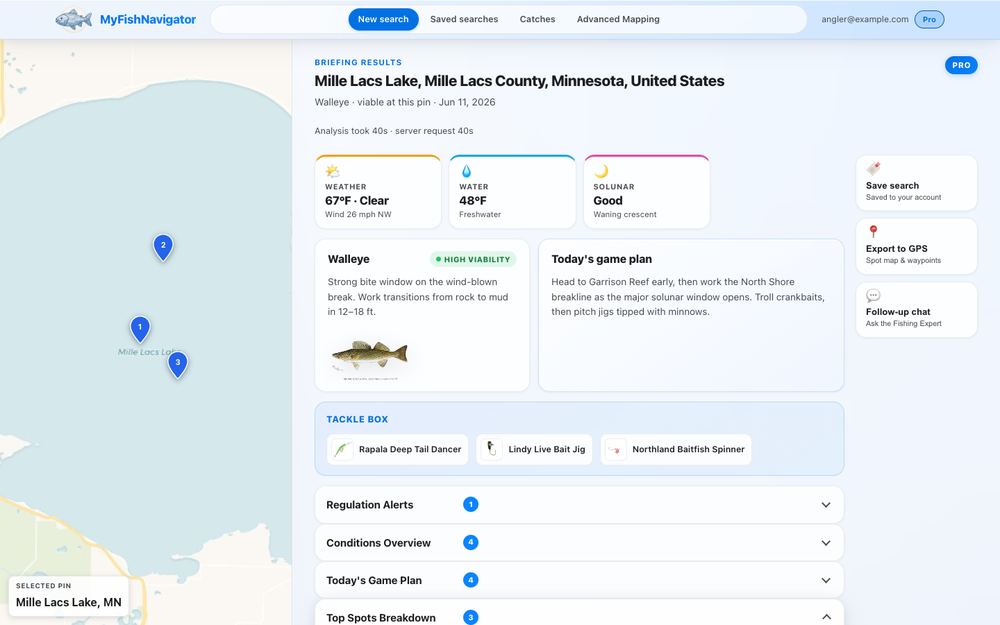Click the Today's Game Plan count badge
The image size is (1000, 625).
(471, 580)
